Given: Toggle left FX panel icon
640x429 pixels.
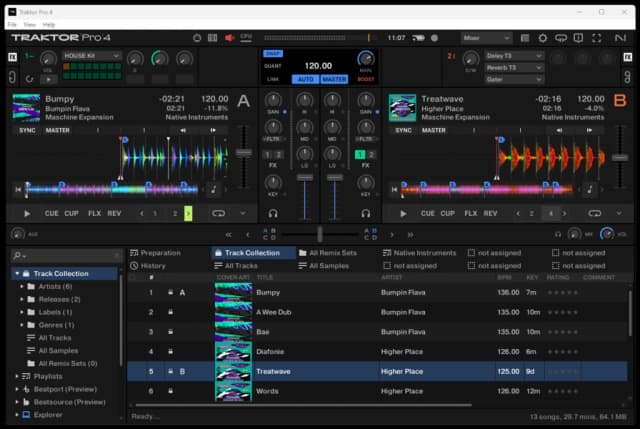Looking at the screenshot, I should (13, 57).
